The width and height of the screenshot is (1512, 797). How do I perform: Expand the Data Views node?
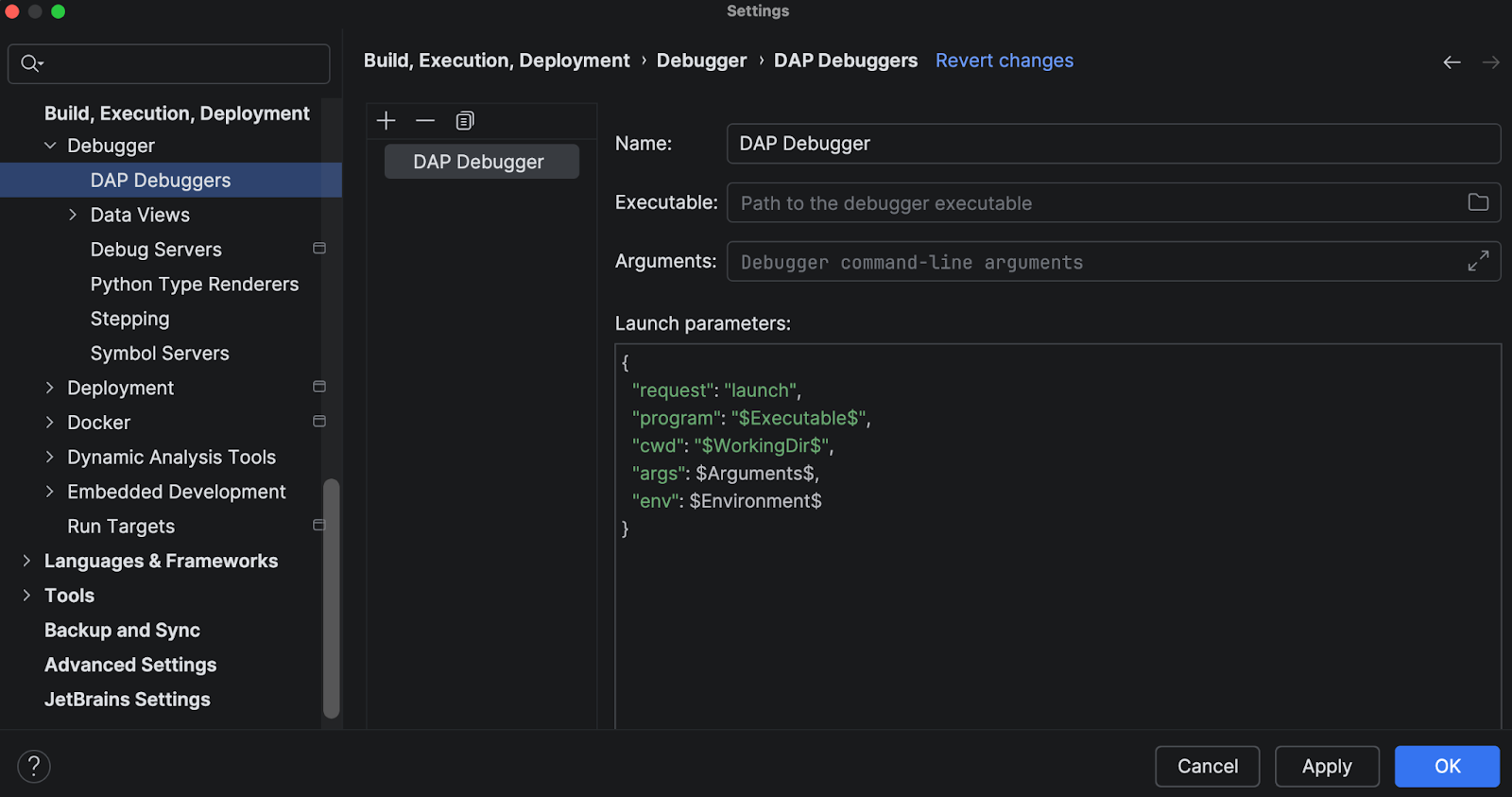pyautogui.click(x=73, y=215)
